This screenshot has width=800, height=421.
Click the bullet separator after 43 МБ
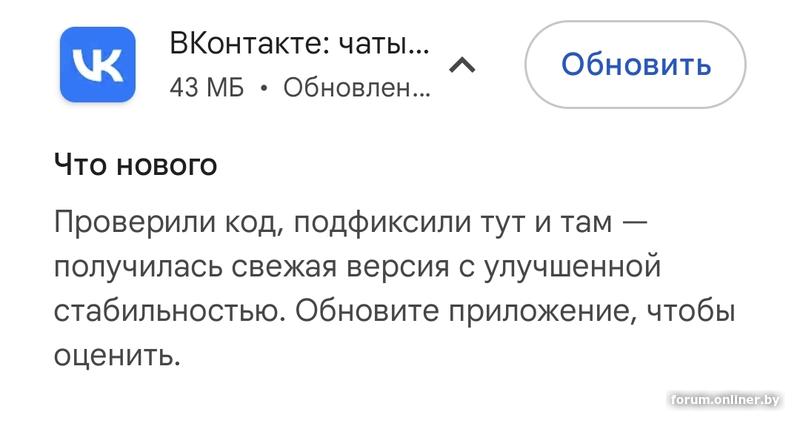click(x=264, y=87)
